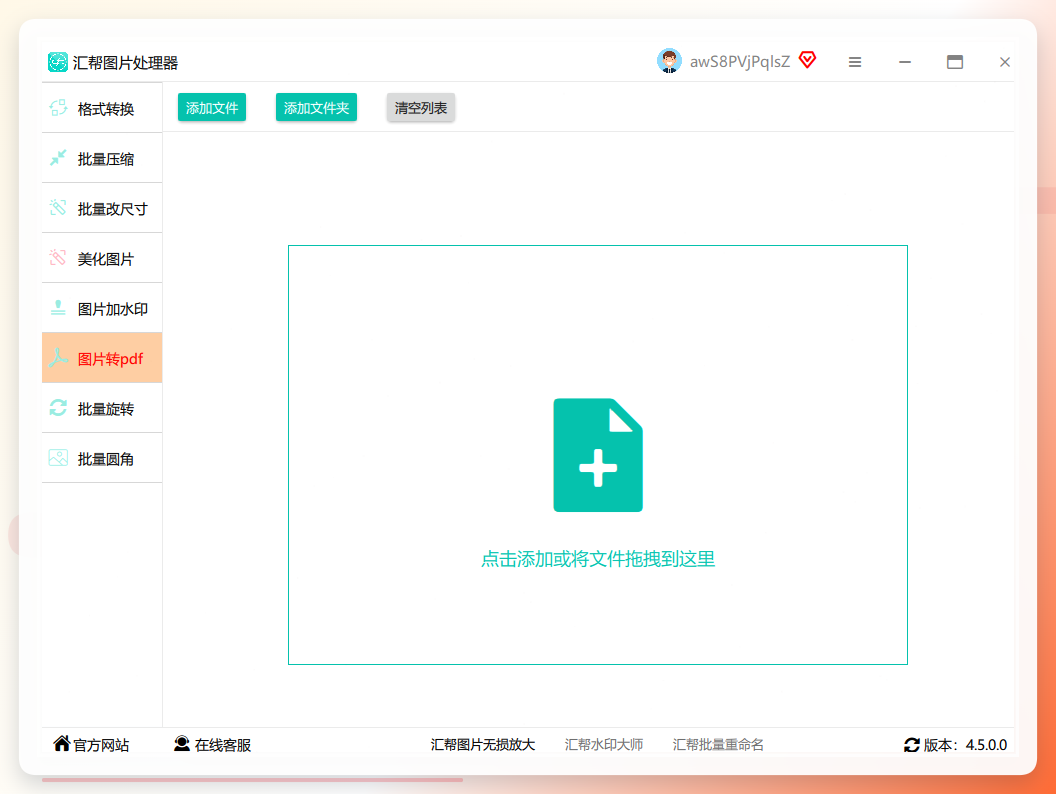This screenshot has height=794, width=1056.
Task: Click the 图片加水印 stamp icon
Action: pos(59,308)
